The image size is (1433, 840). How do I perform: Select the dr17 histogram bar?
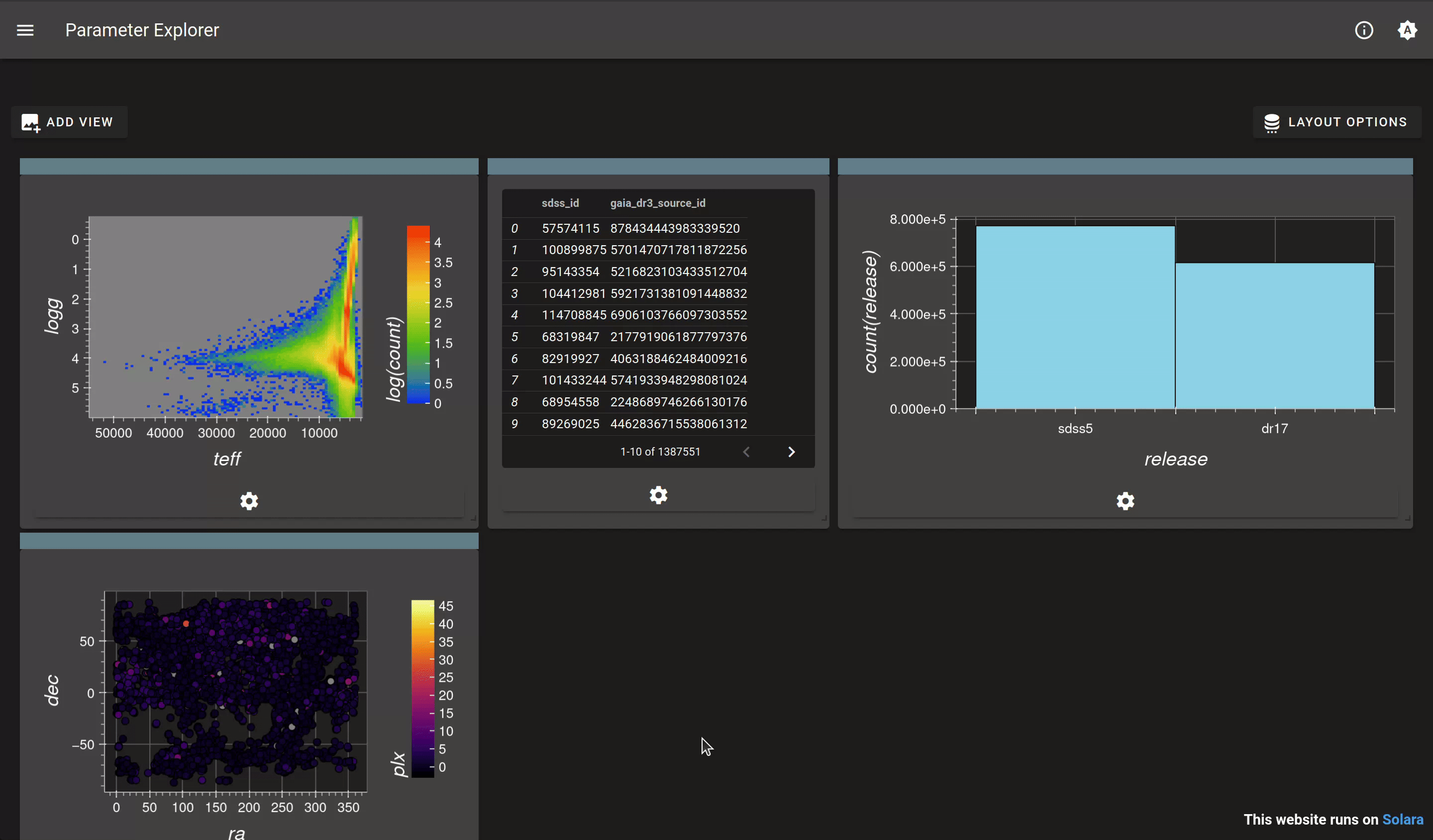point(1275,335)
